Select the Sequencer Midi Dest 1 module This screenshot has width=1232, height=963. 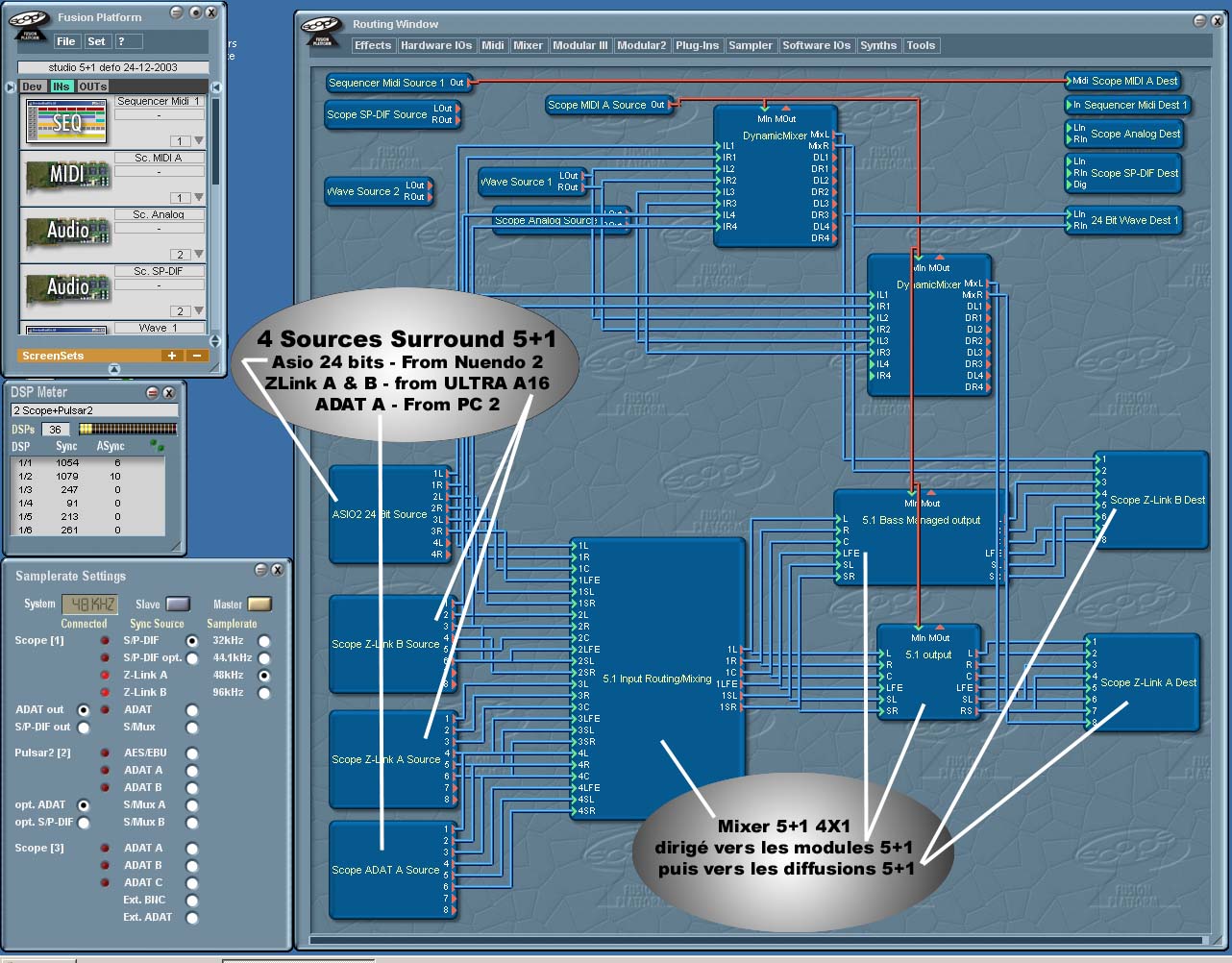pyautogui.click(x=1127, y=105)
